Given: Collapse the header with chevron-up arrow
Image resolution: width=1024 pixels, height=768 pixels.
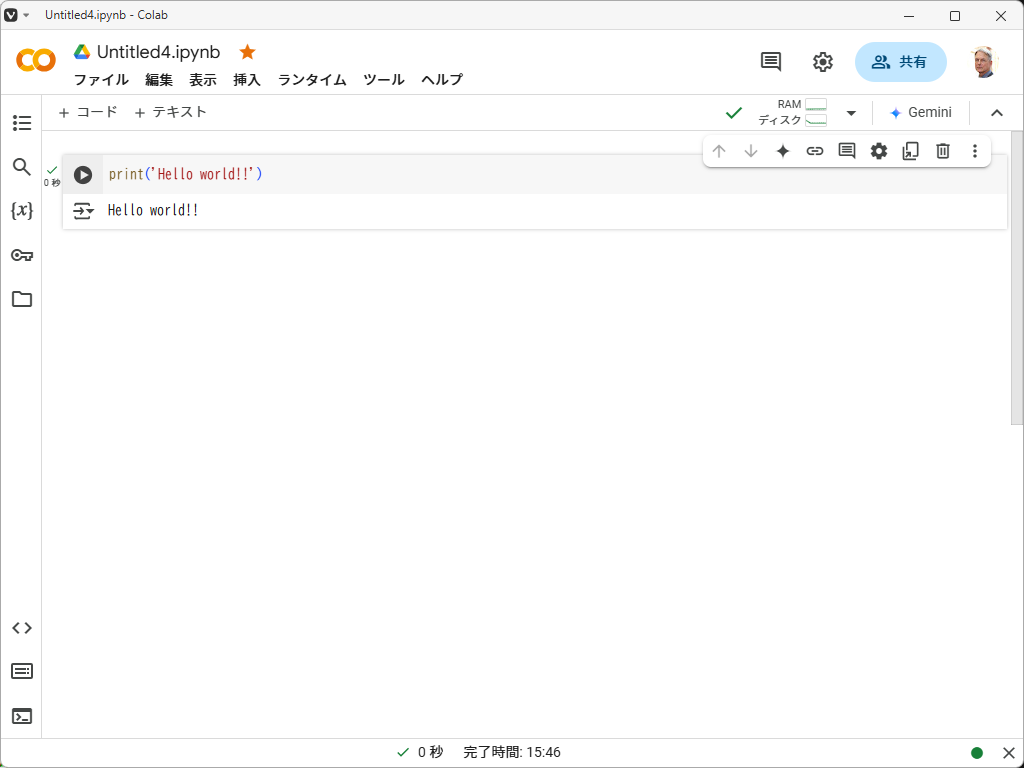Looking at the screenshot, I should point(997,113).
